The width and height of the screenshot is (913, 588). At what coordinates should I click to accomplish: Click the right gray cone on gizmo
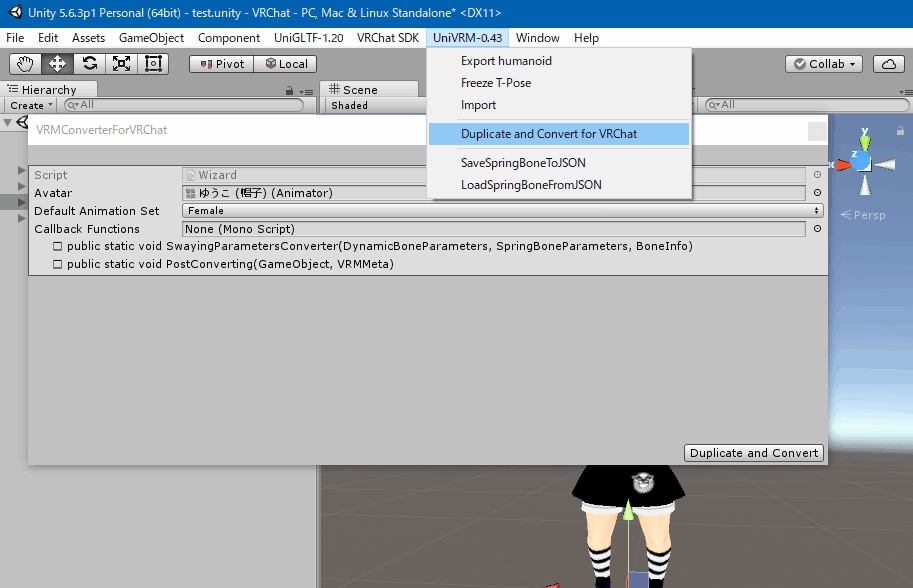(x=884, y=165)
